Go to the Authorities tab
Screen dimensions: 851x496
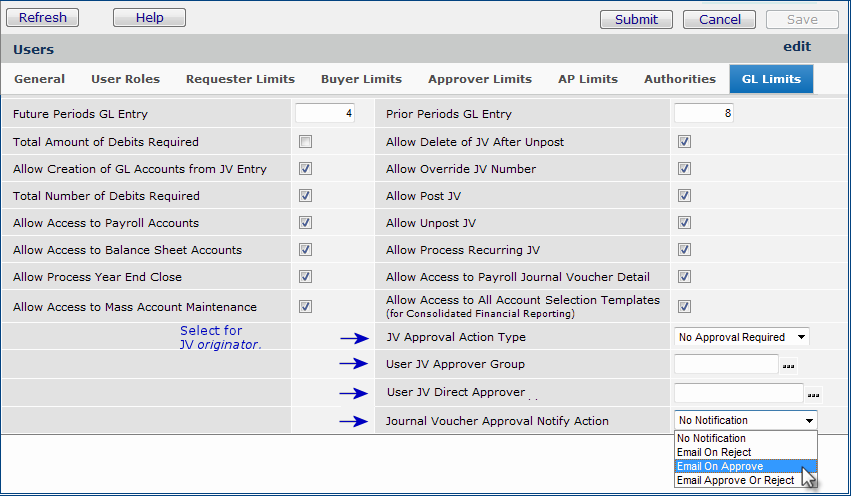point(679,79)
